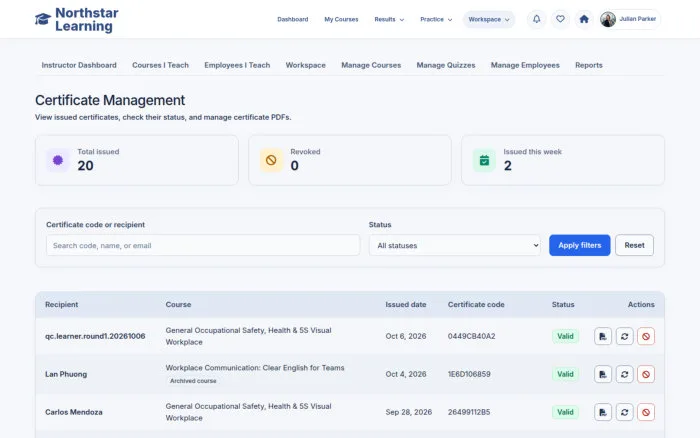Click the Course column header
The height and width of the screenshot is (438, 700).
[x=178, y=305]
